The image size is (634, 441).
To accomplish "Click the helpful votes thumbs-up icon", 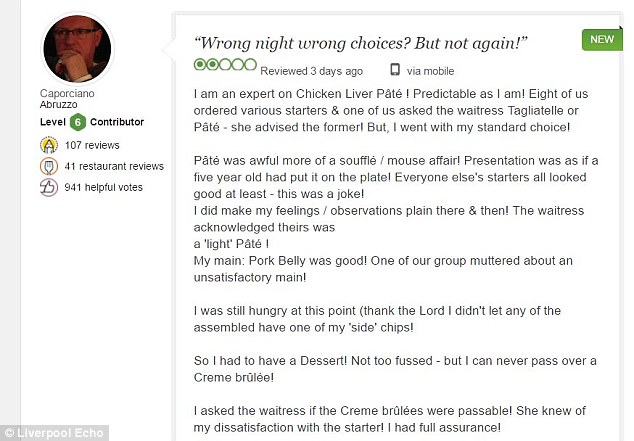I will (49, 187).
